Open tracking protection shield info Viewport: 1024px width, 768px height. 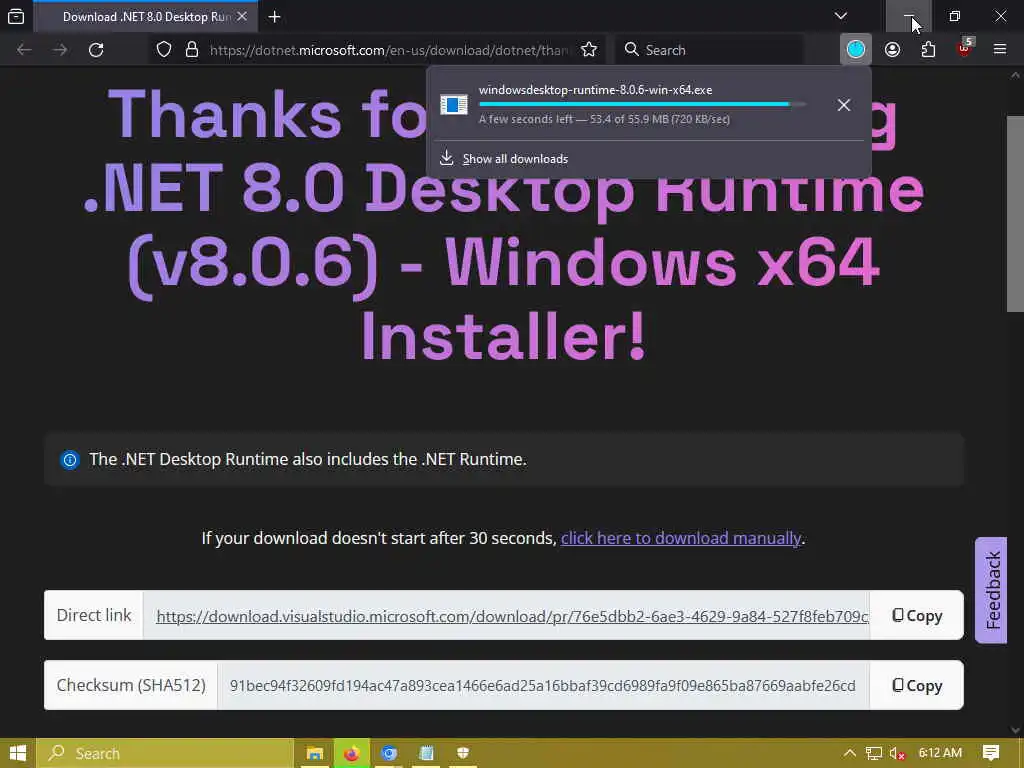pos(164,50)
